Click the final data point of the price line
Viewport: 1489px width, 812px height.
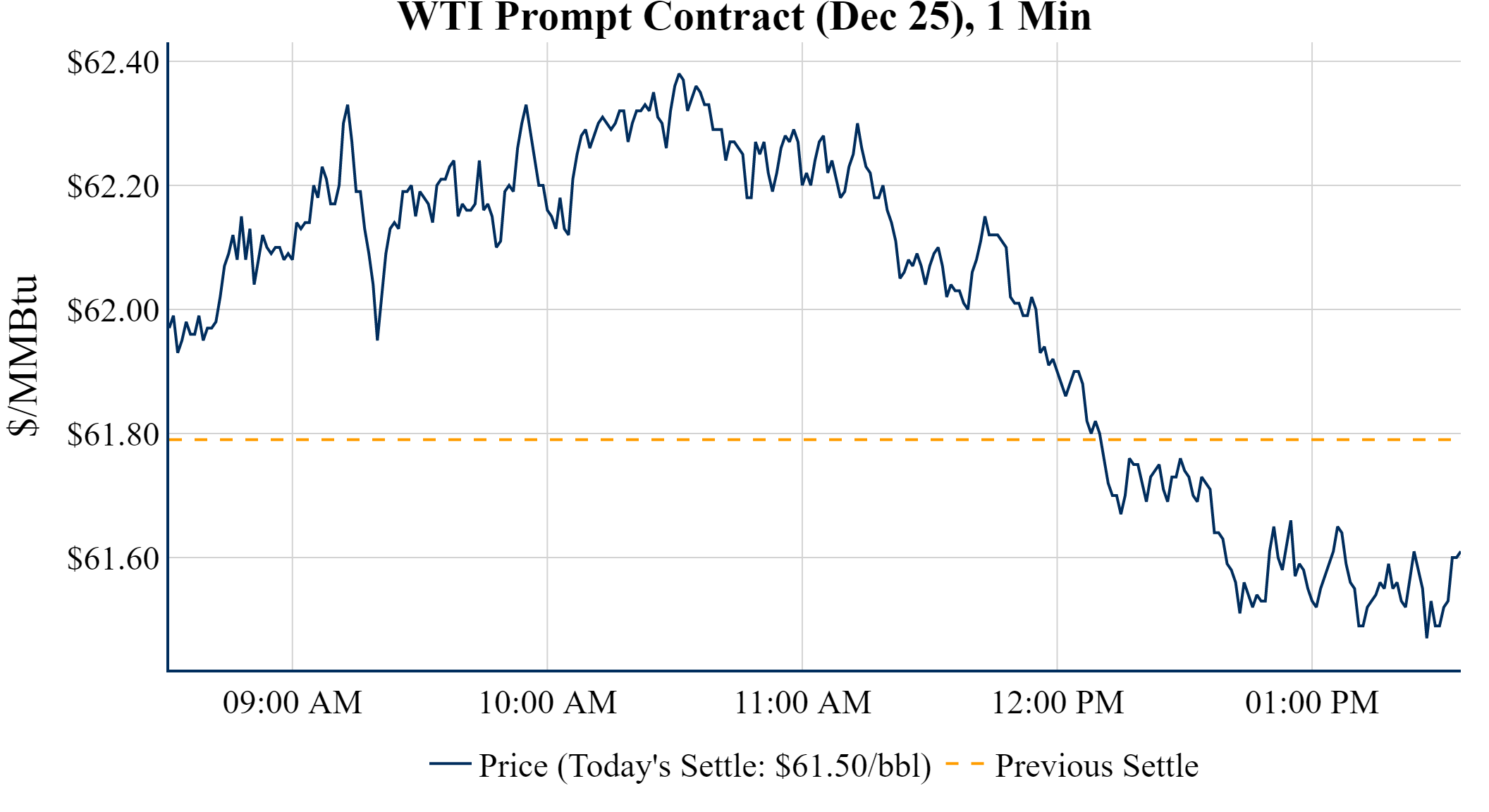pos(1459,553)
